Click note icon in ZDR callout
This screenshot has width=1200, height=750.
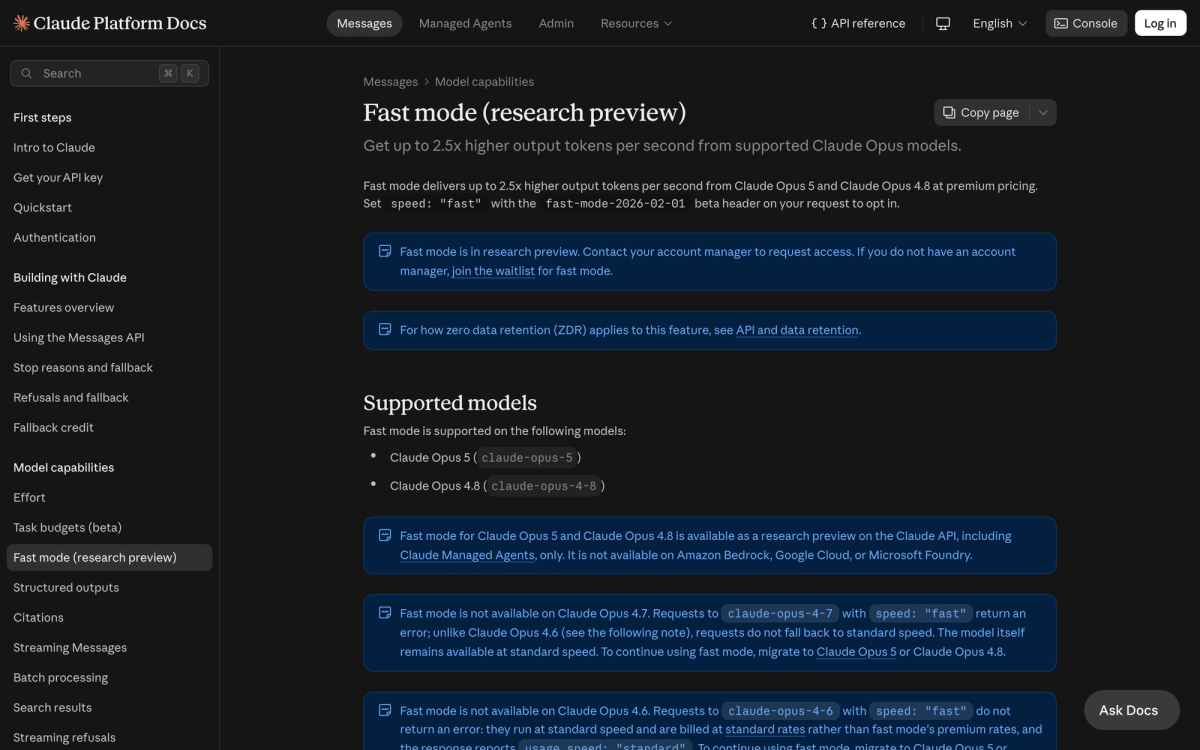385,330
